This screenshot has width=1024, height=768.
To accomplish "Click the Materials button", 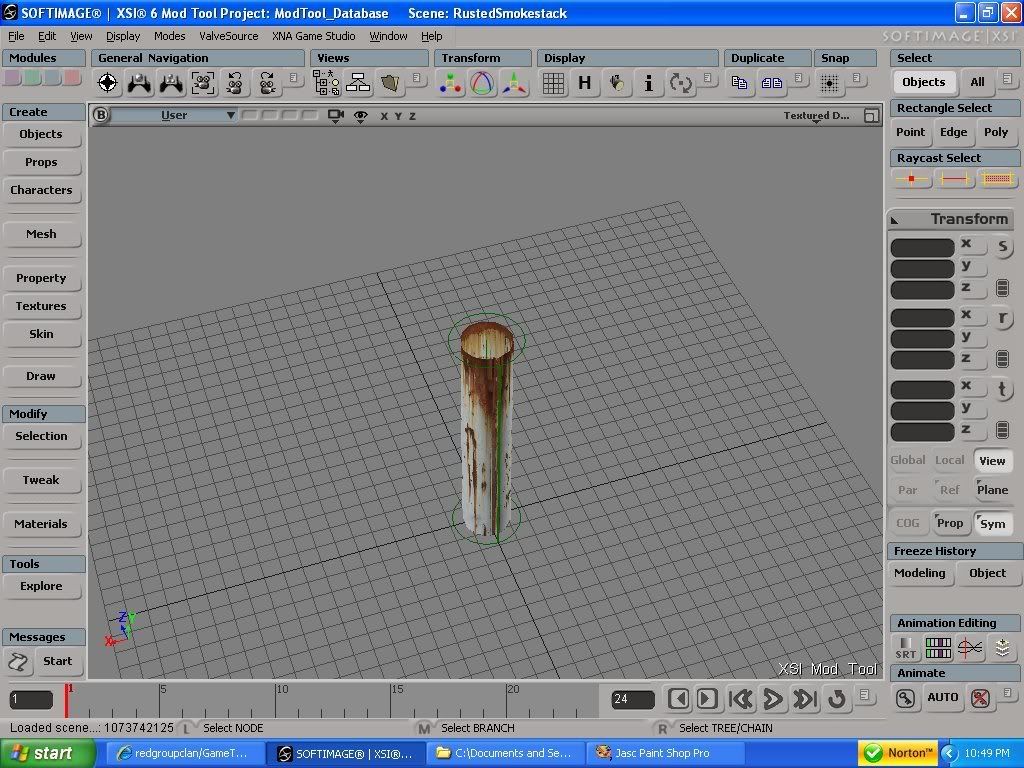I will click(42, 524).
